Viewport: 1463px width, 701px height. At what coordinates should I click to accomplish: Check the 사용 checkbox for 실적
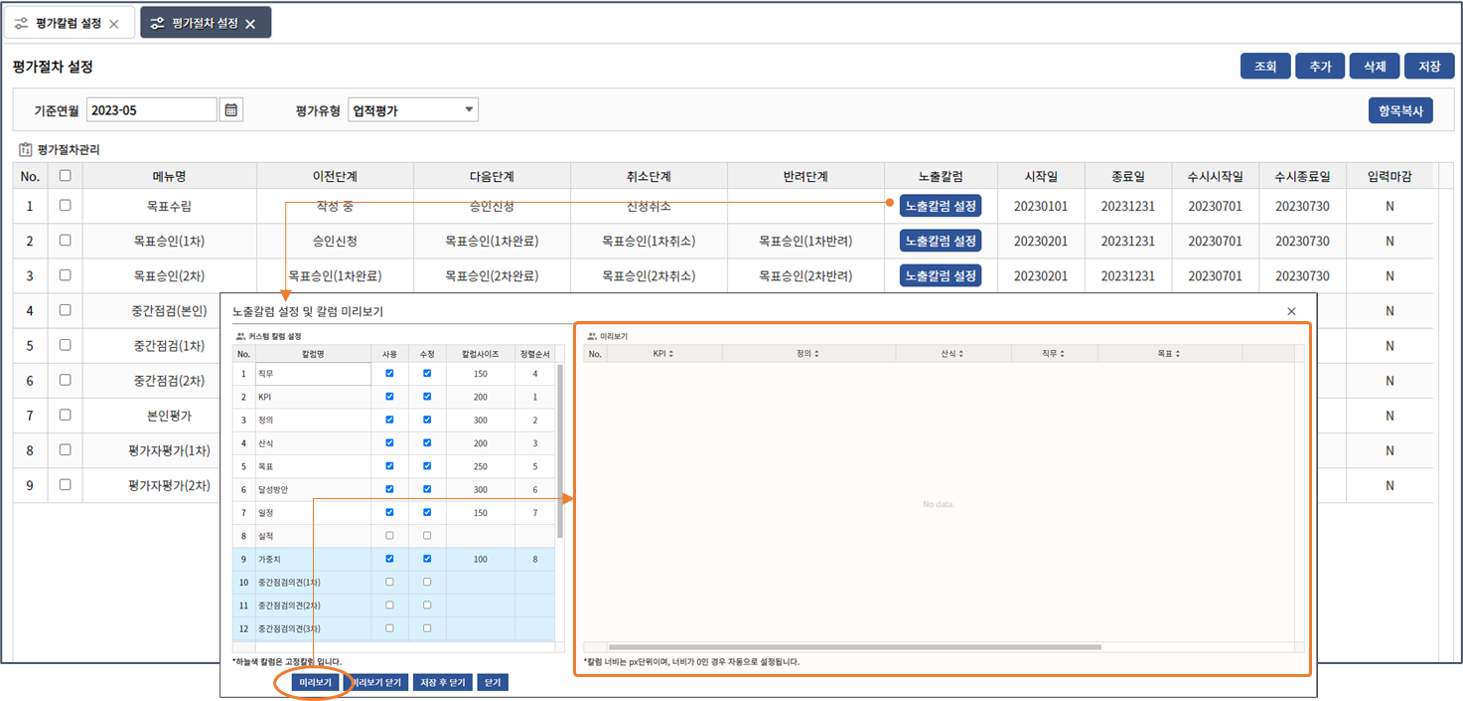click(x=389, y=536)
